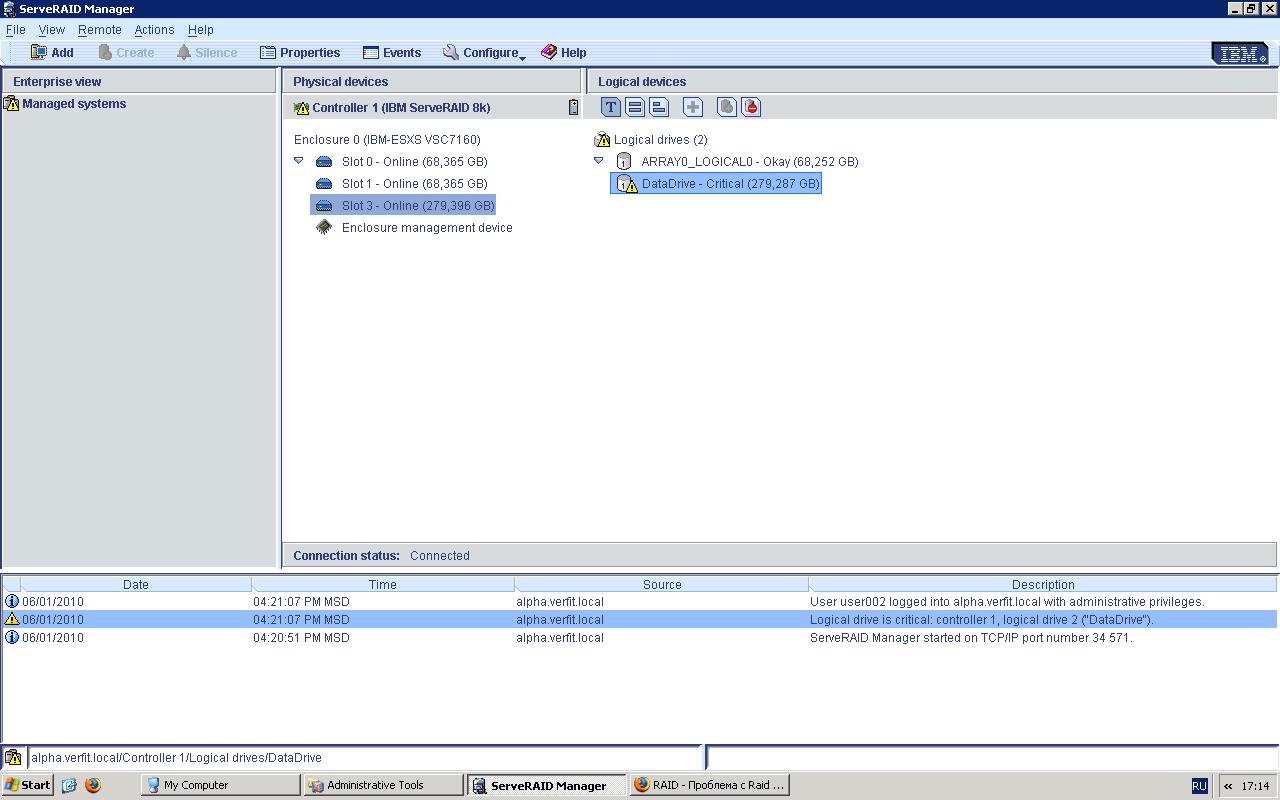Click the status bar warning icon
1280x800 pixels.
13,758
